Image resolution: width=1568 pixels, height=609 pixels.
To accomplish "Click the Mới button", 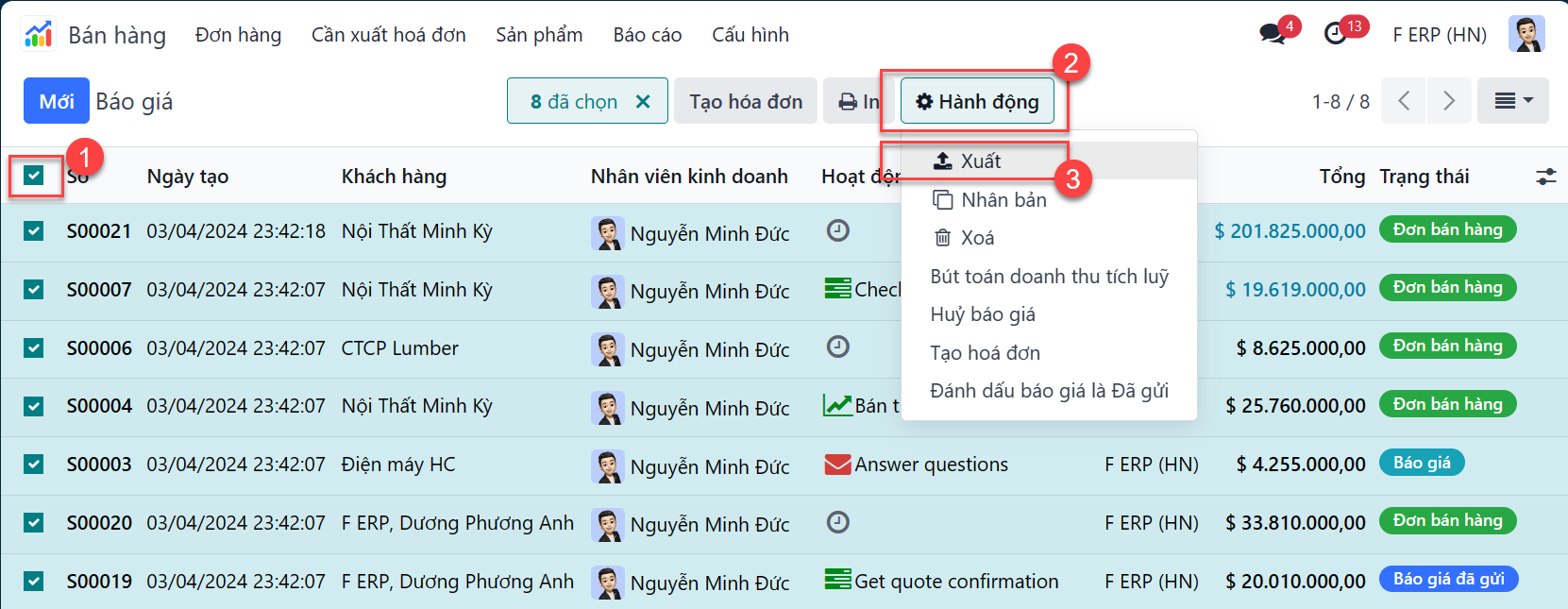I will pos(57,101).
